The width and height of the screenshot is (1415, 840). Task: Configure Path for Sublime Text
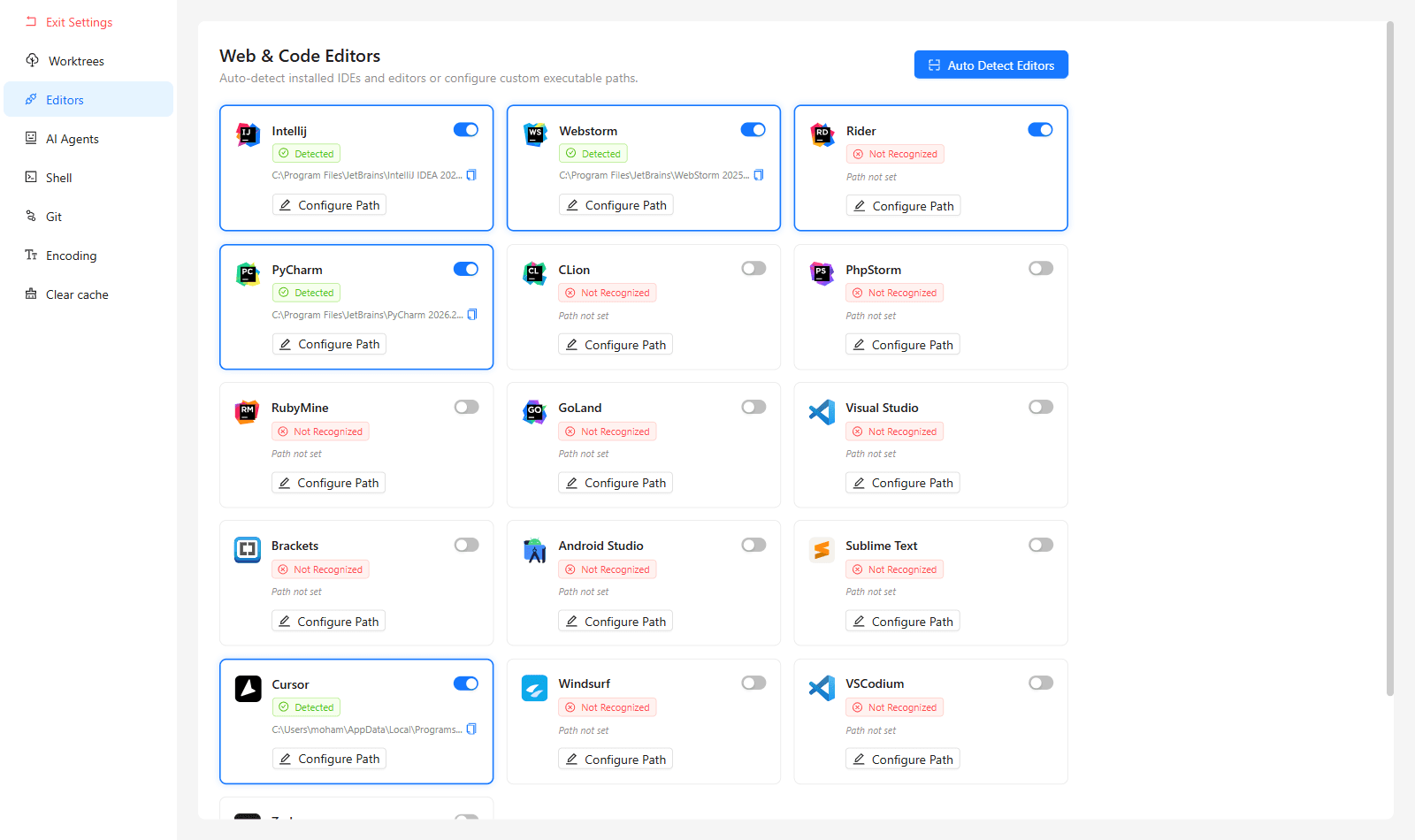(903, 622)
